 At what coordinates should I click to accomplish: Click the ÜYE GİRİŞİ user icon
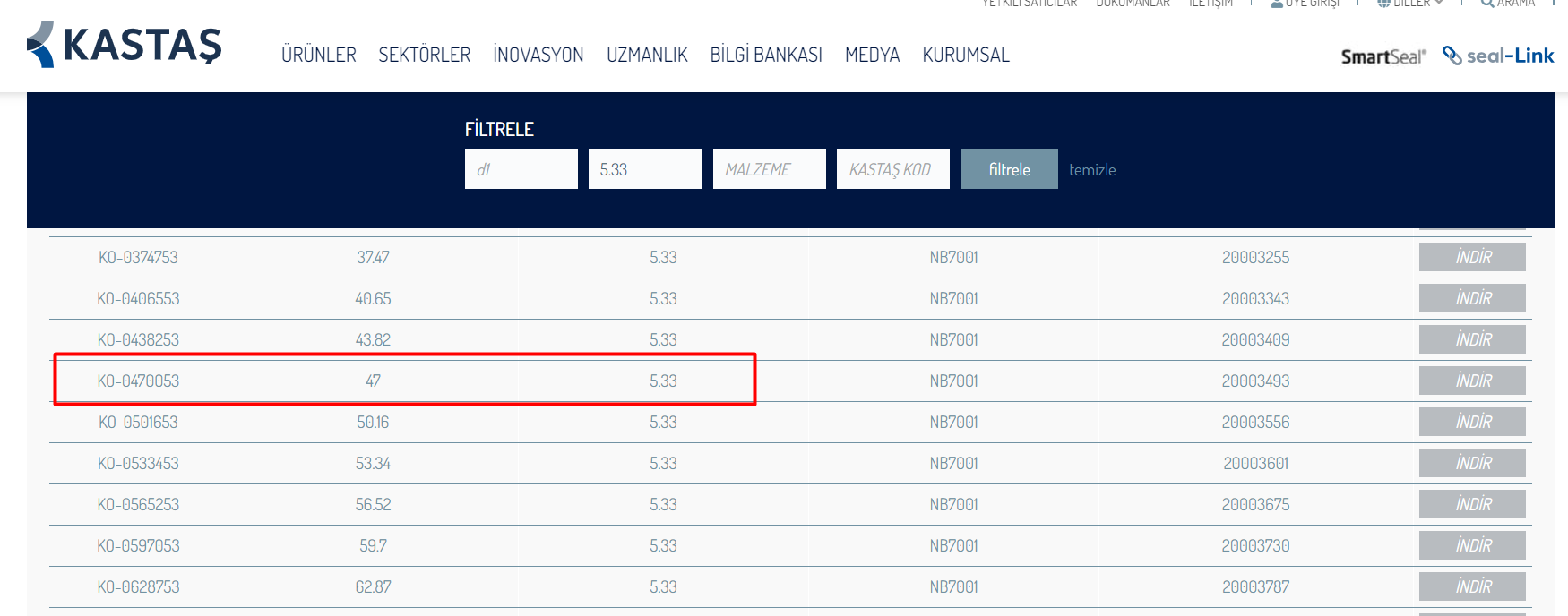(x=1277, y=4)
